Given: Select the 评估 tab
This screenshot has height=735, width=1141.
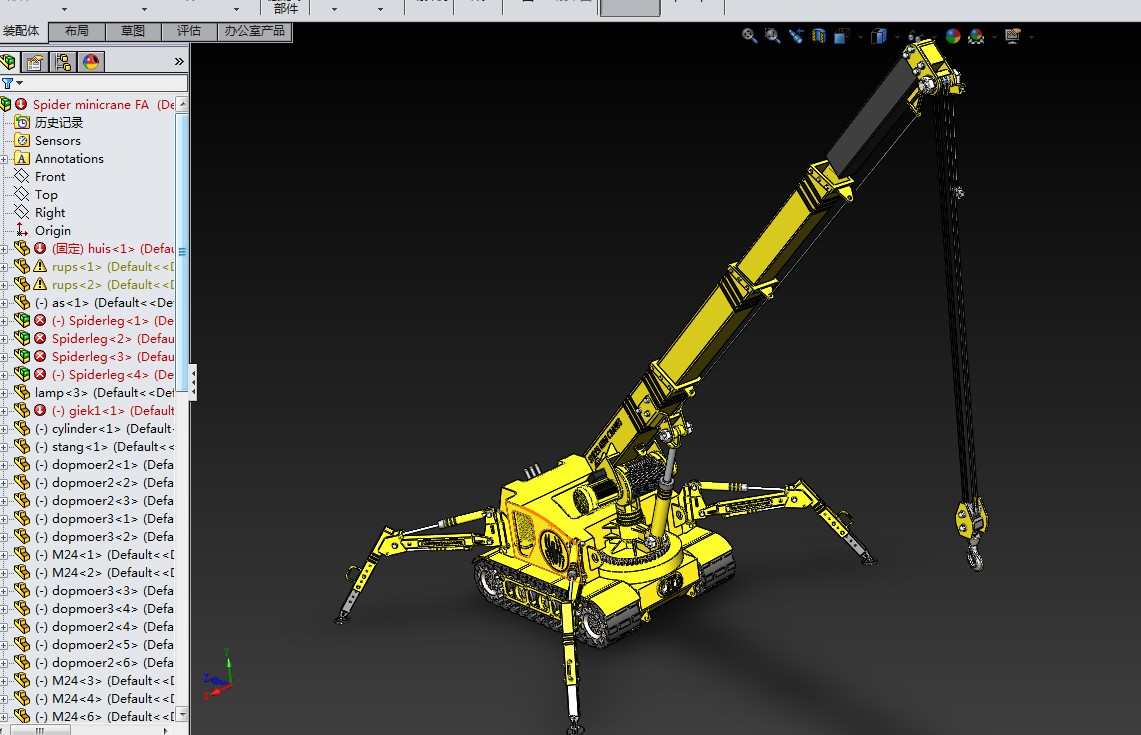Looking at the screenshot, I should 189,31.
